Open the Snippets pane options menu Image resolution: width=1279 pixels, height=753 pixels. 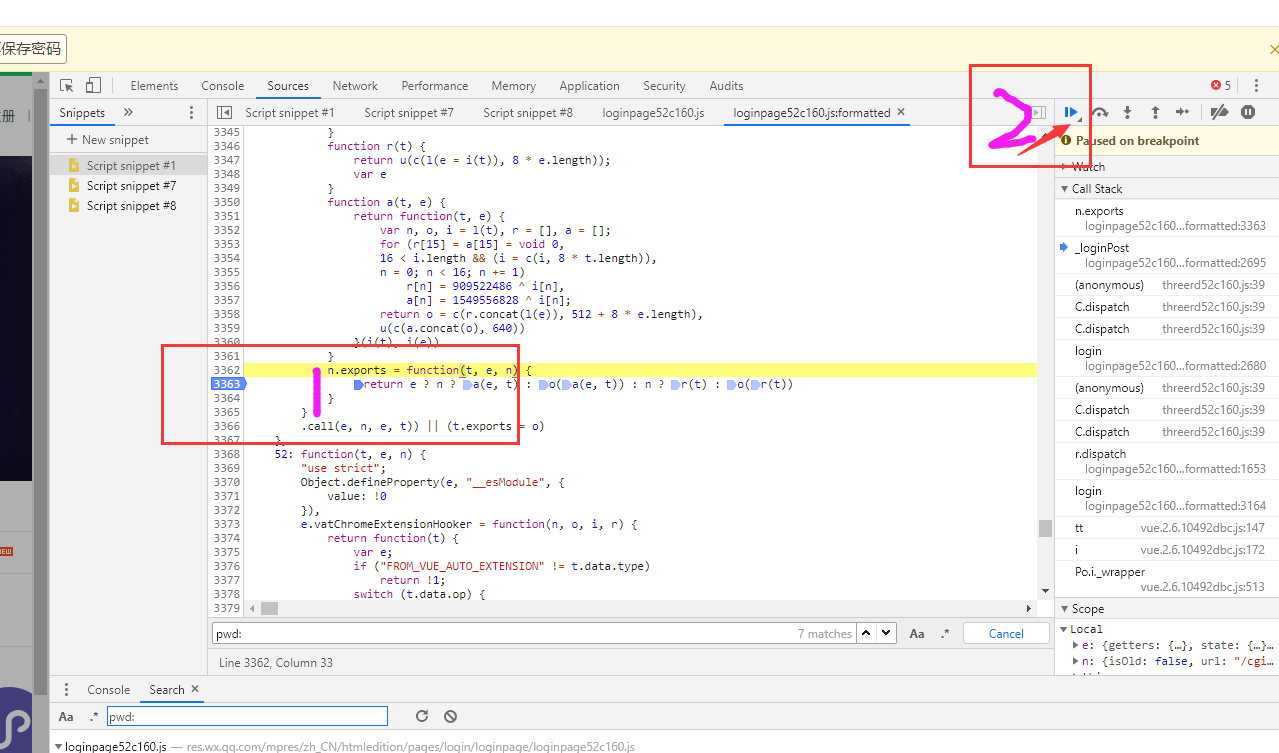(x=191, y=113)
